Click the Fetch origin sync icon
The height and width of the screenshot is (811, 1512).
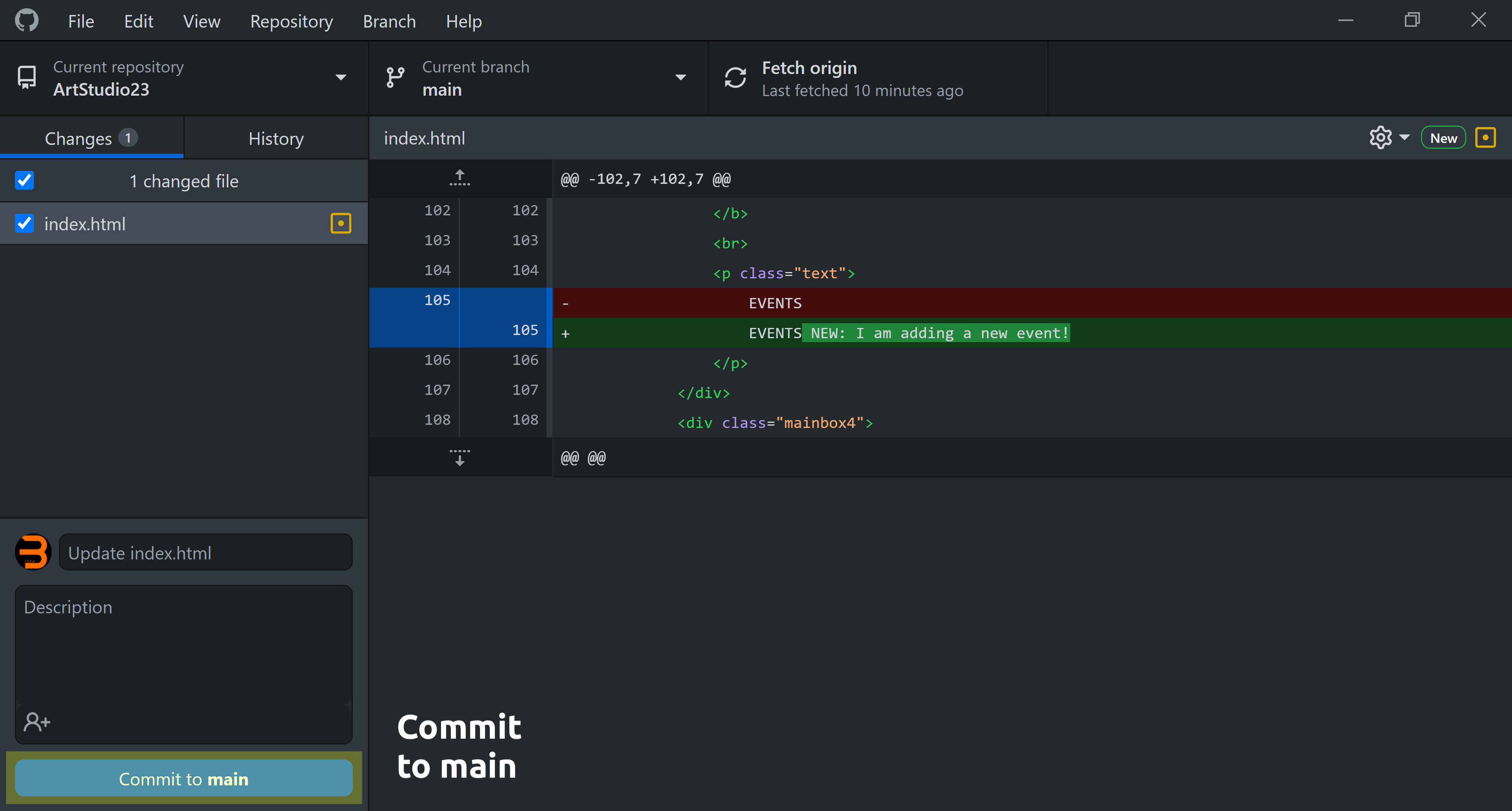735,78
